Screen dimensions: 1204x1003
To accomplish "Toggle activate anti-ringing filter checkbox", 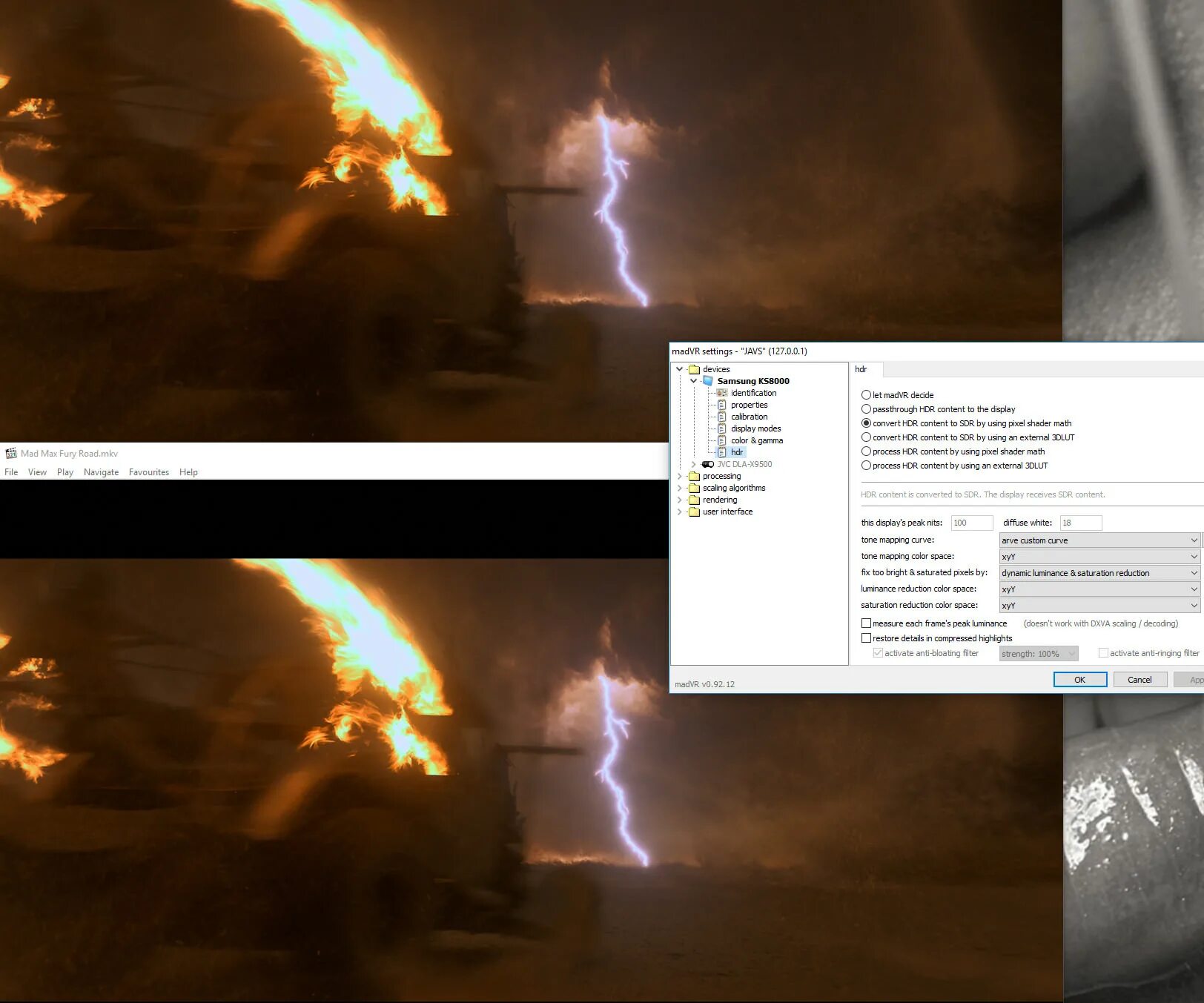I will tap(1103, 653).
